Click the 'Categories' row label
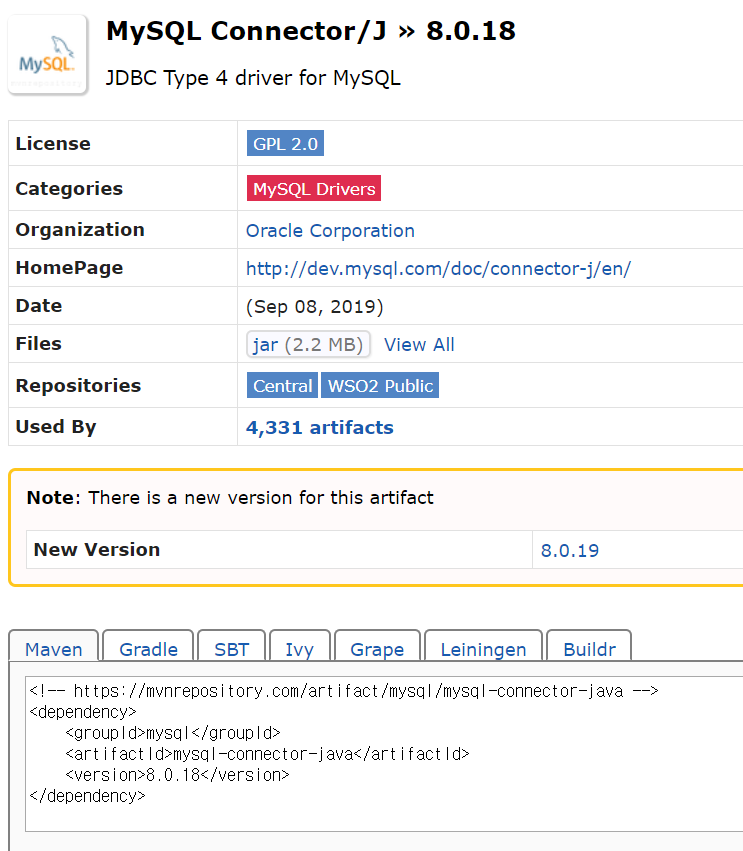Image resolution: width=743 pixels, height=851 pixels. click(69, 189)
